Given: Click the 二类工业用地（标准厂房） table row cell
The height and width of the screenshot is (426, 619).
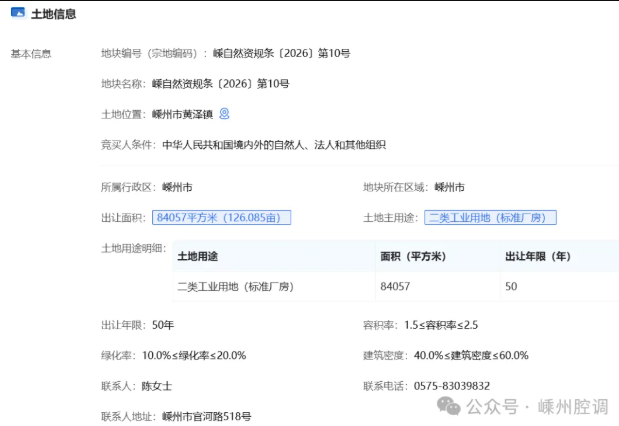Looking at the screenshot, I should pos(235,287).
